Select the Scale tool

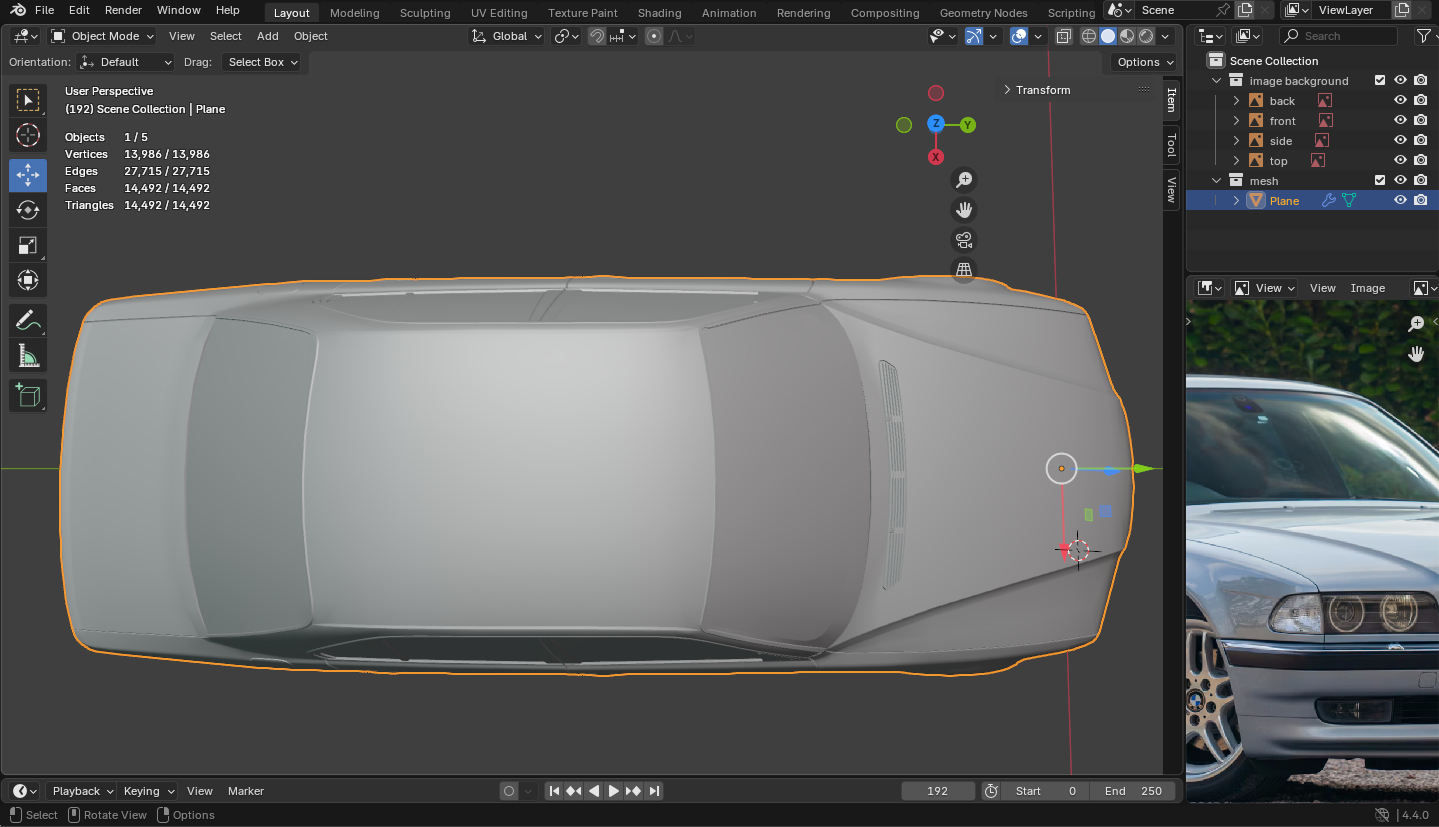coord(28,245)
